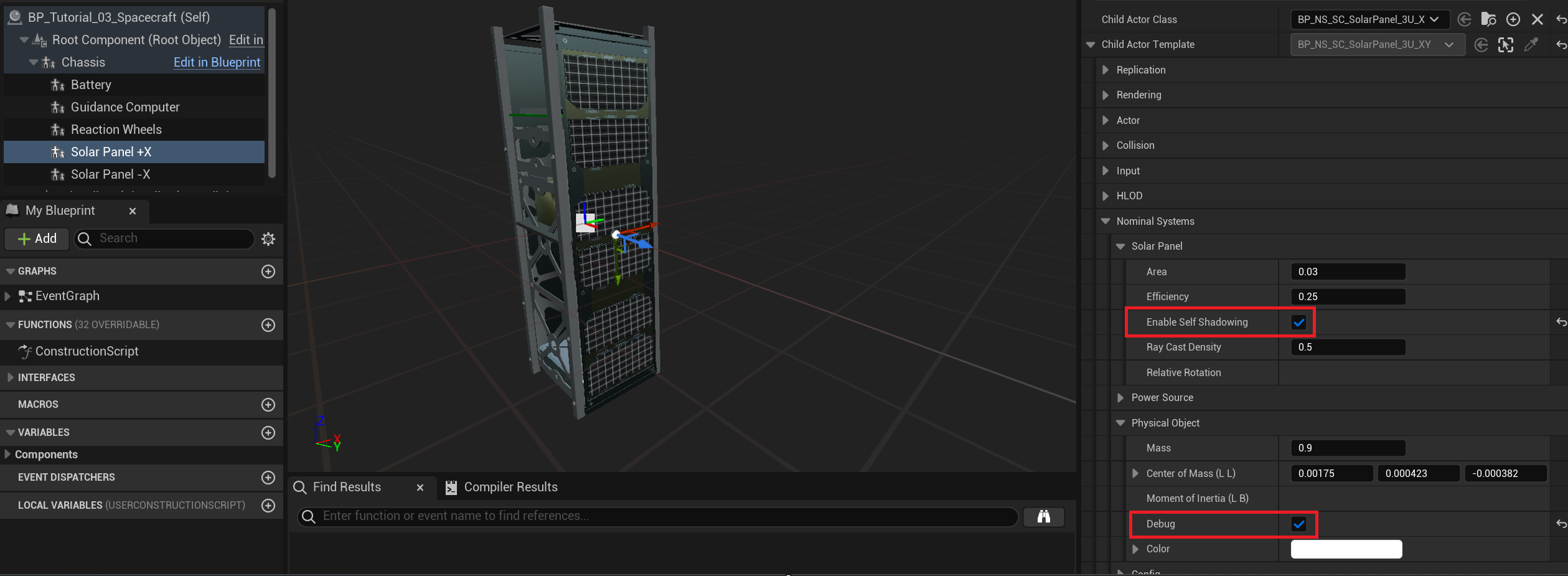Click Edit in Blueprint link for Chassis
This screenshot has height=576, width=1568.
[217, 62]
